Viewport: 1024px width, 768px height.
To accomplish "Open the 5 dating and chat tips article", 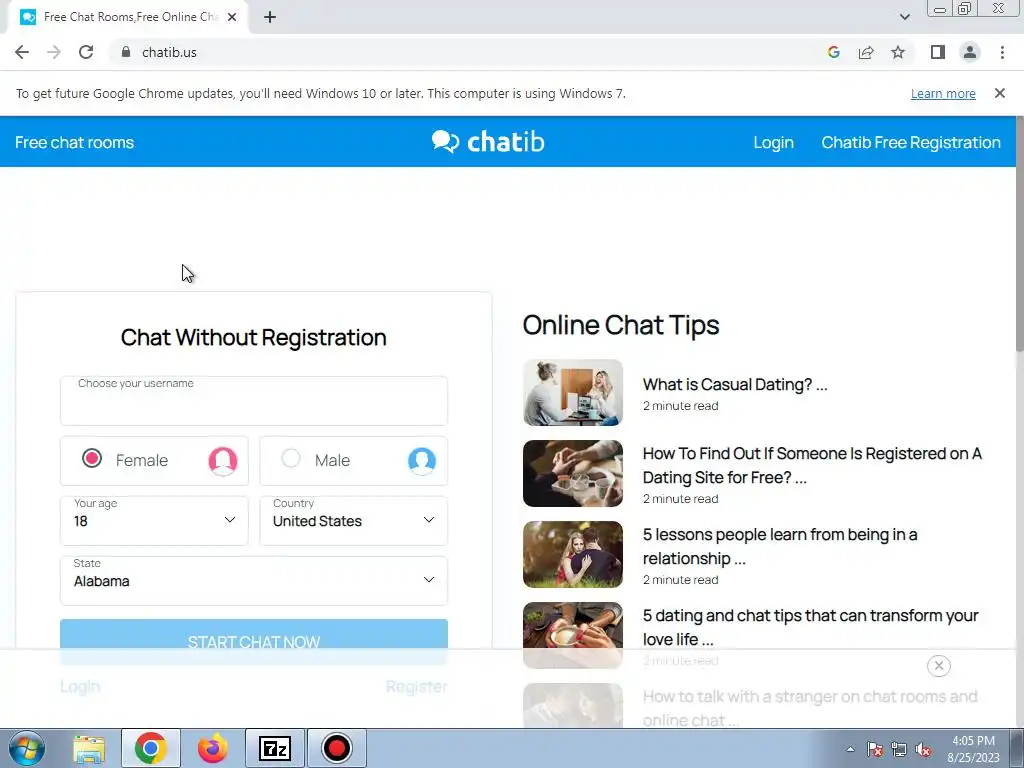I will 810,627.
